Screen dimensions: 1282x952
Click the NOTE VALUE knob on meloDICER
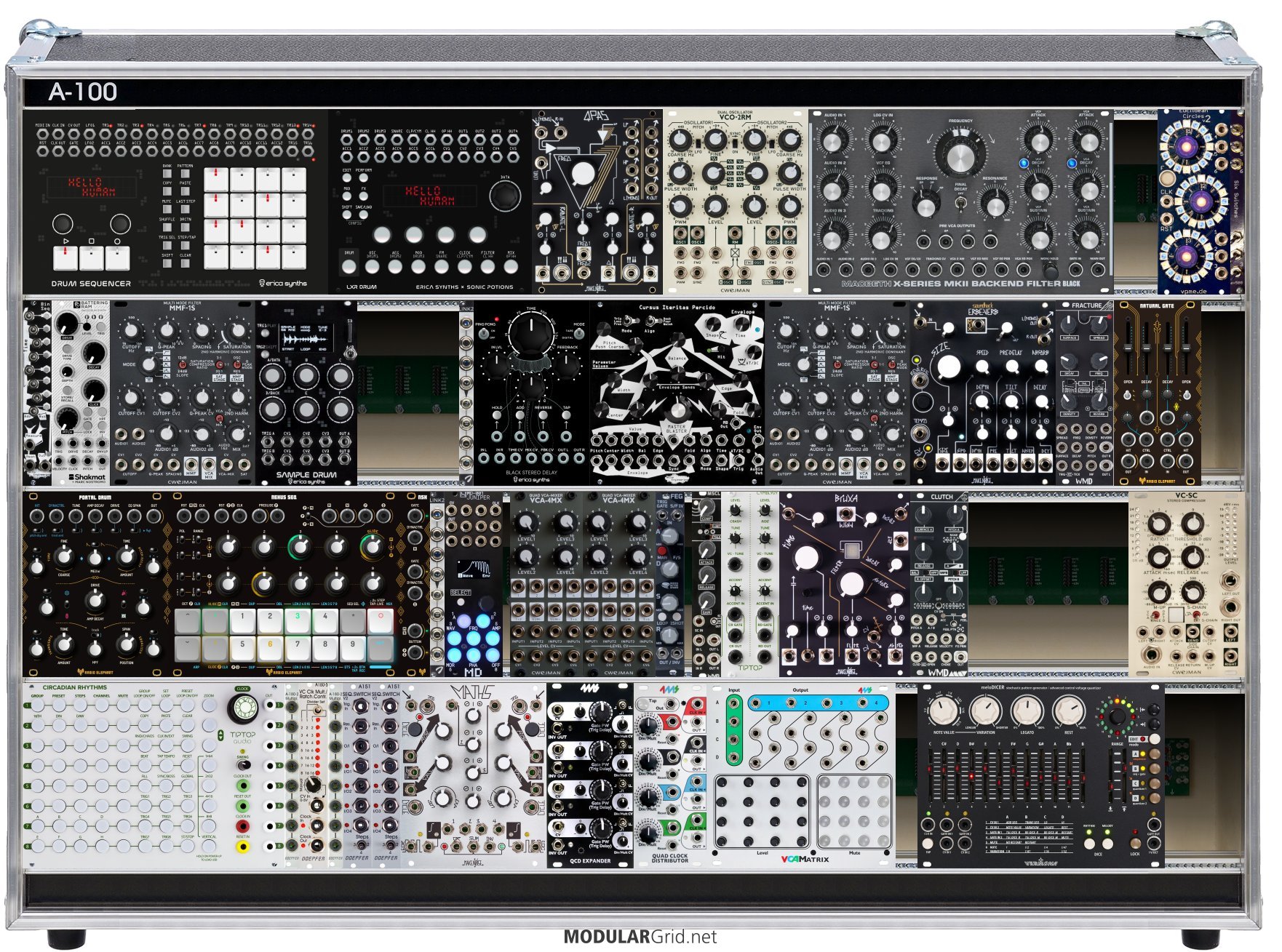(x=943, y=713)
